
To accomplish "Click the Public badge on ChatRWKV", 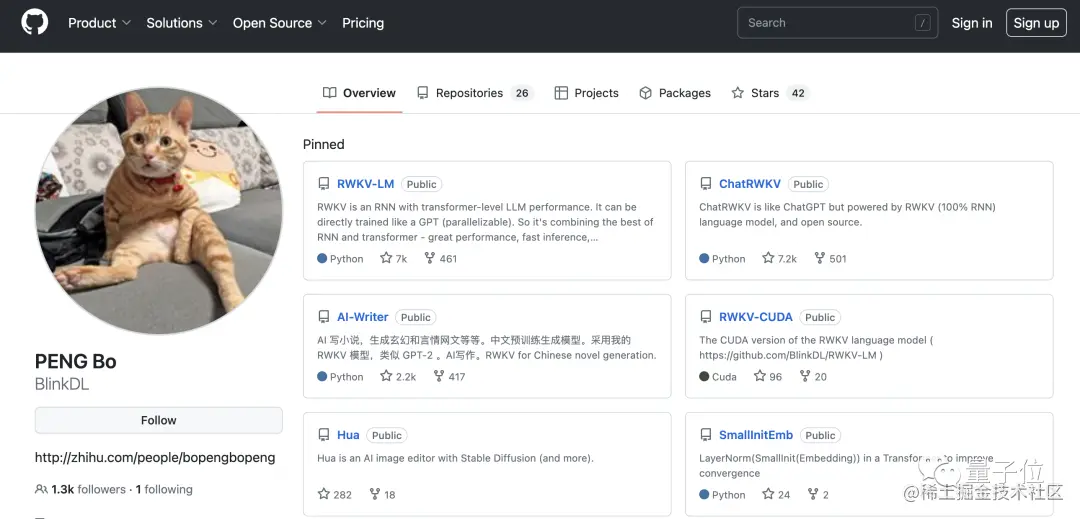I will click(x=808, y=184).
